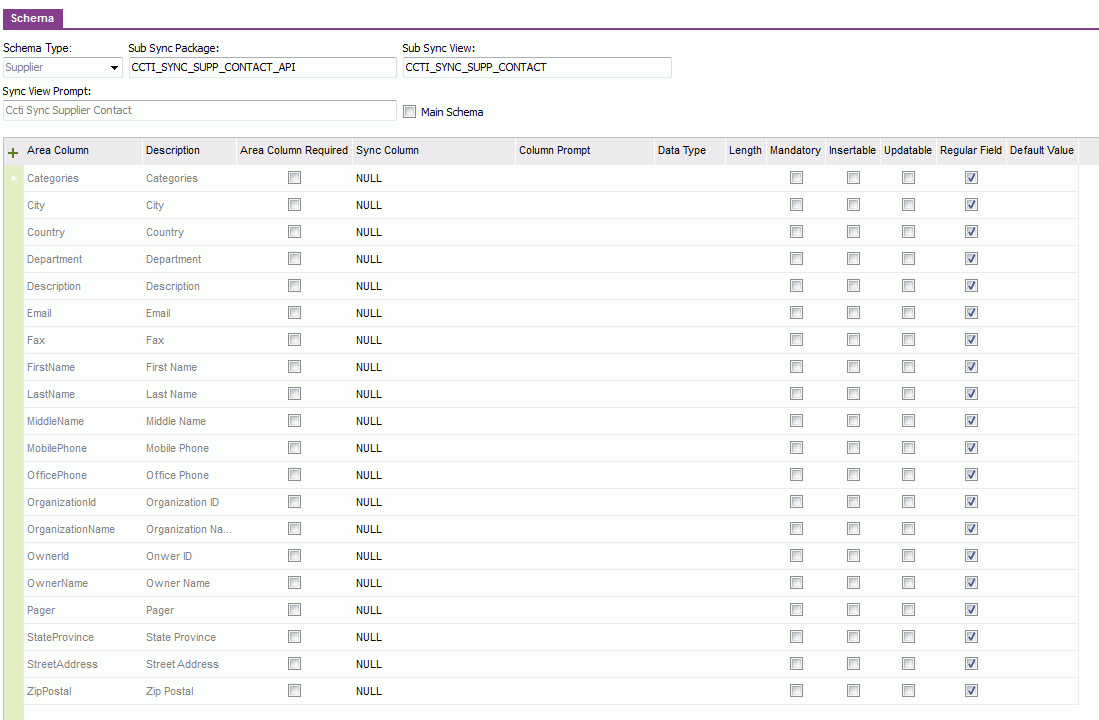Uncheck Regular Field for ZipPostal
The width and height of the screenshot is (1099, 720).
pos(970,690)
